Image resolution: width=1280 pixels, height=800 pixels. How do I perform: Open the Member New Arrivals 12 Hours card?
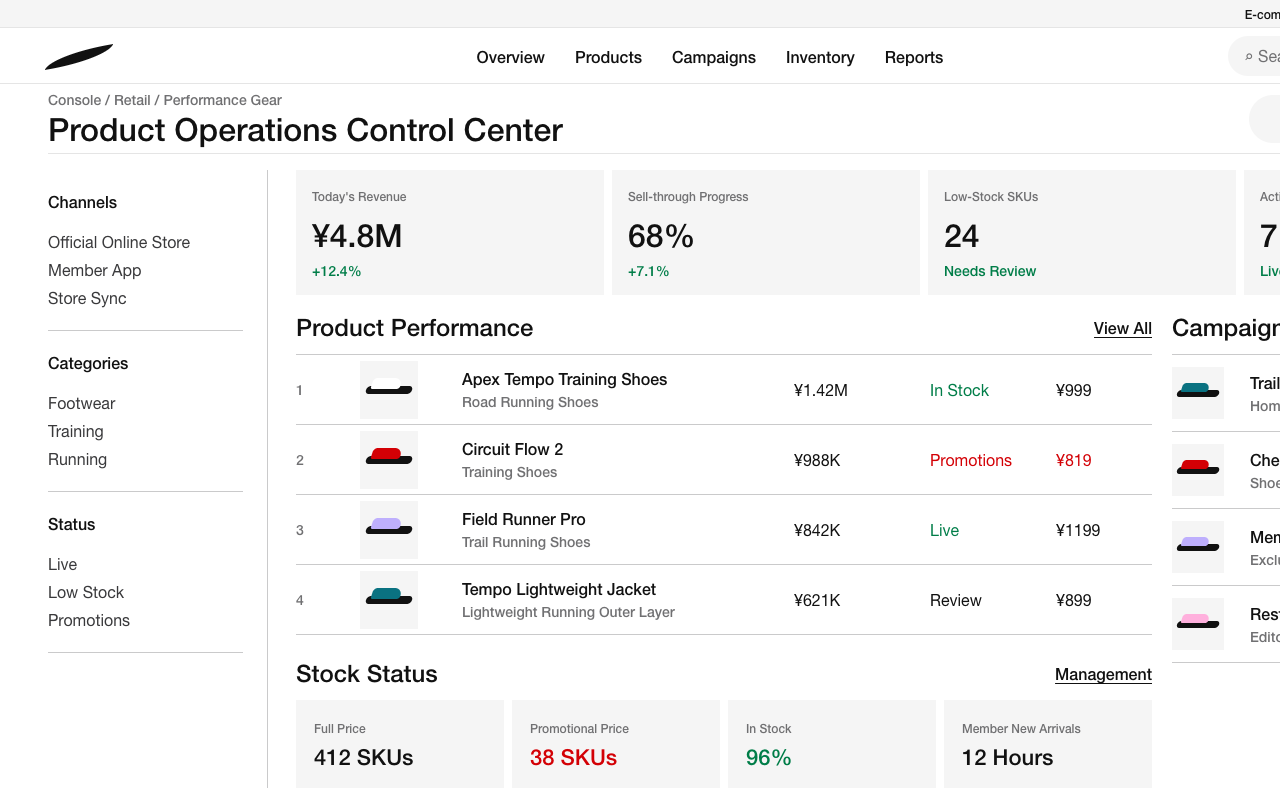[x=1048, y=744]
